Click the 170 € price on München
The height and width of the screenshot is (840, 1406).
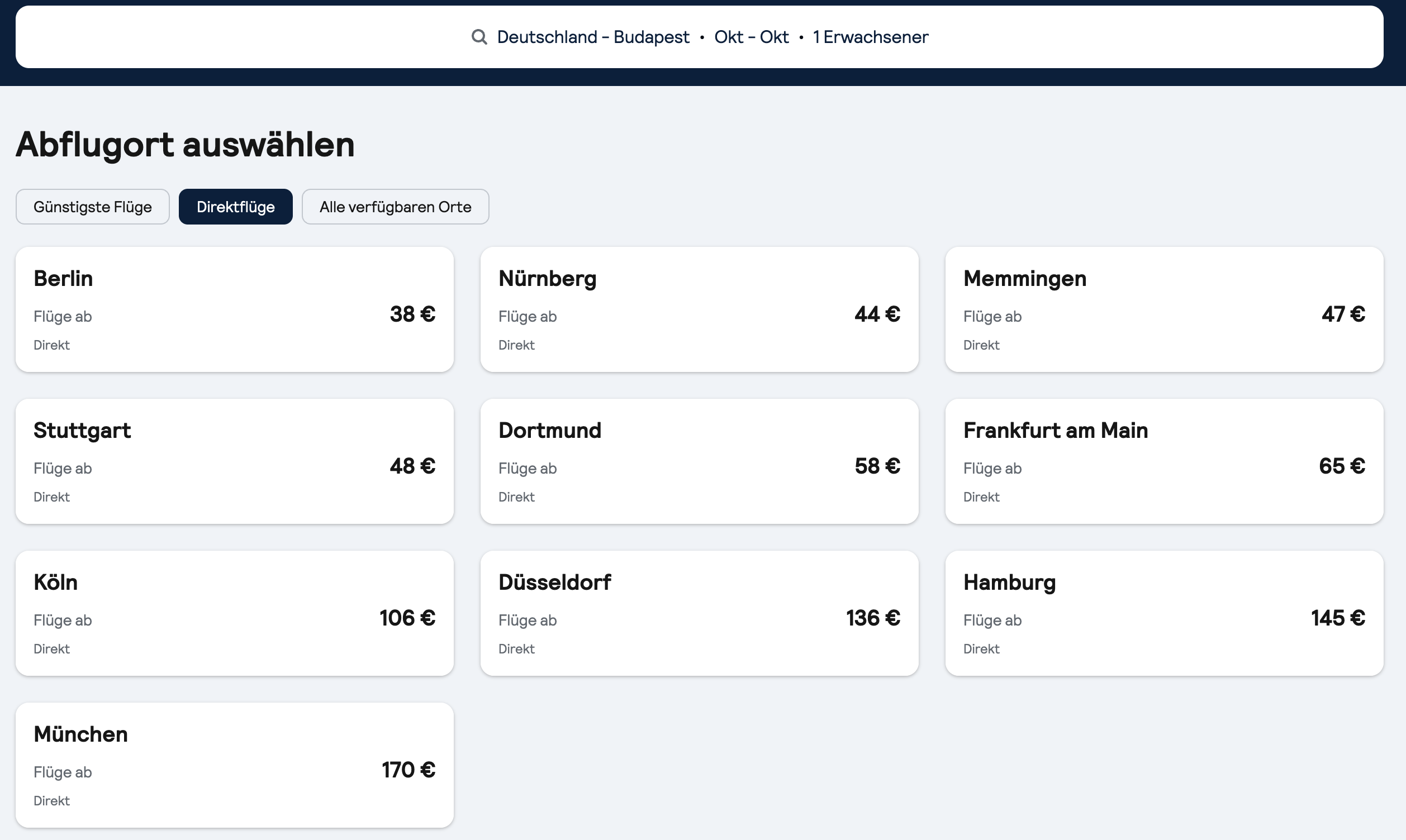click(408, 770)
